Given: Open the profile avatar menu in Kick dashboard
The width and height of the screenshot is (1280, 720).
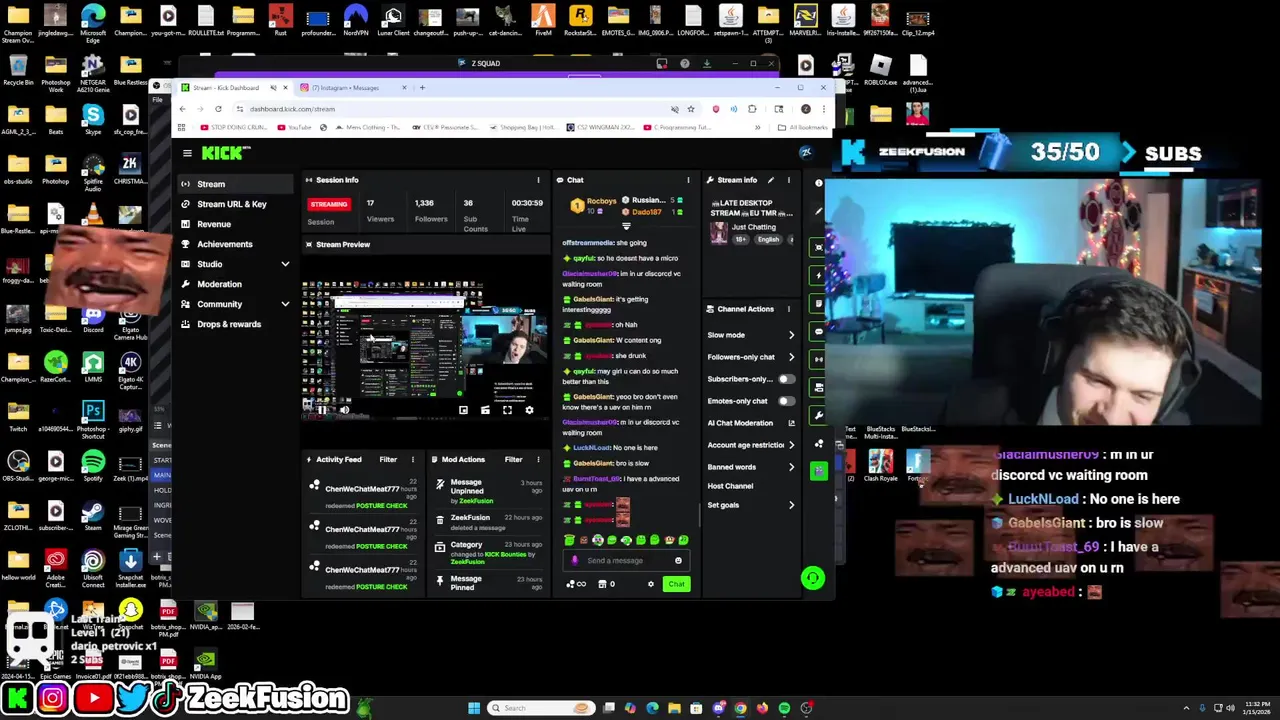Looking at the screenshot, I should coord(806,152).
